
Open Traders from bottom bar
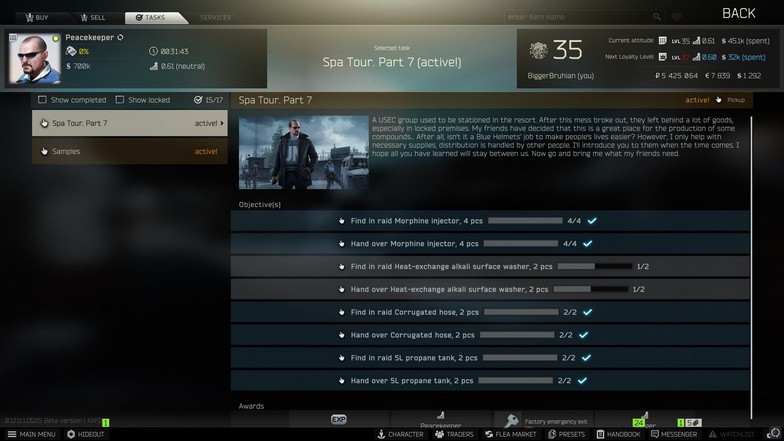click(x=454, y=434)
